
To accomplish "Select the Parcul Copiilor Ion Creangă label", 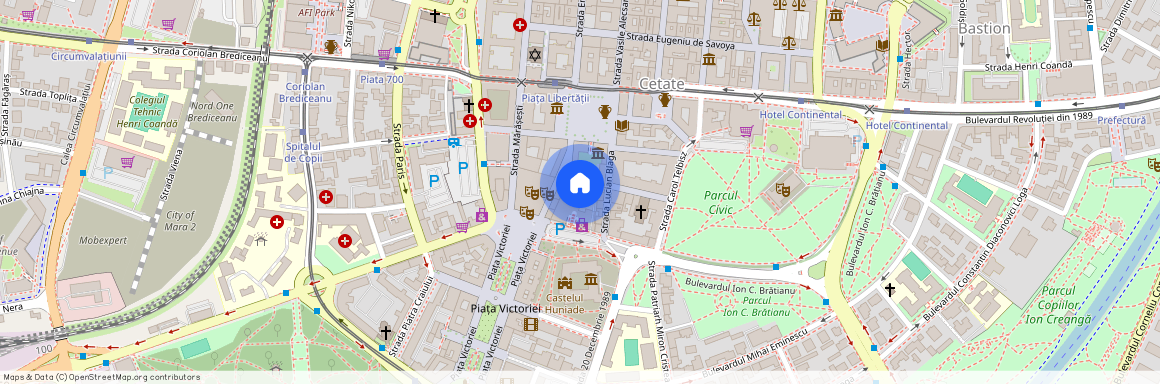I will [x=1058, y=305].
